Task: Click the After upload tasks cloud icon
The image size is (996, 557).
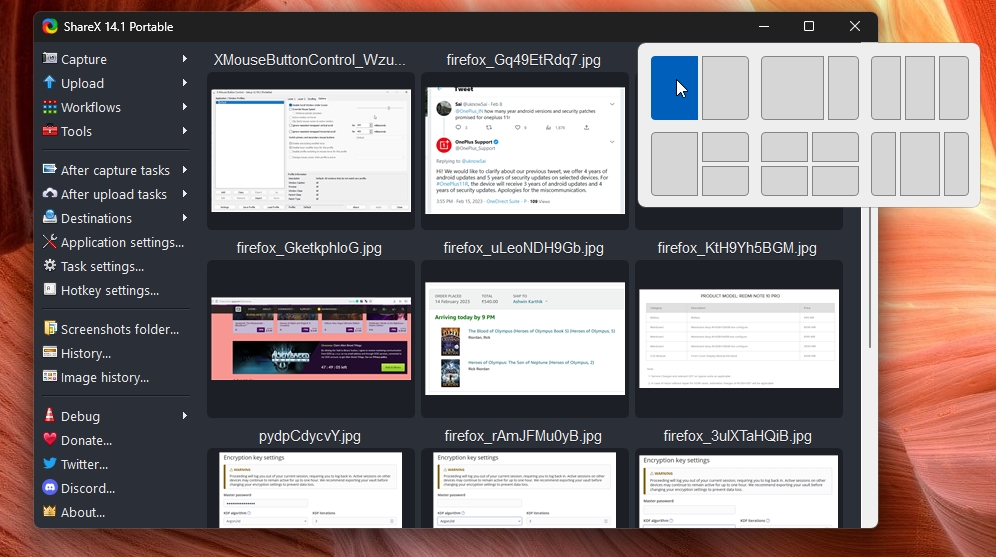Action: pos(50,194)
